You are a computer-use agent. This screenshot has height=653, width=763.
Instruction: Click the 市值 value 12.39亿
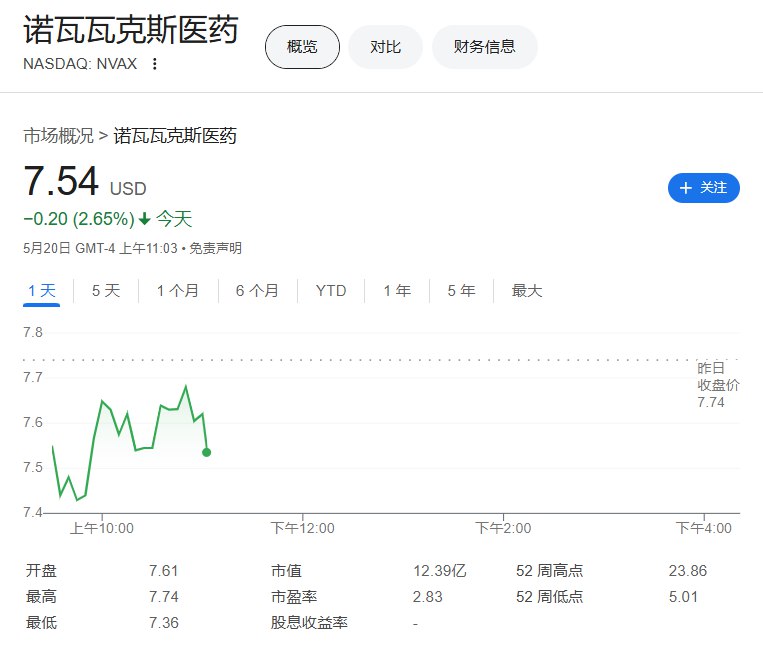(x=439, y=570)
